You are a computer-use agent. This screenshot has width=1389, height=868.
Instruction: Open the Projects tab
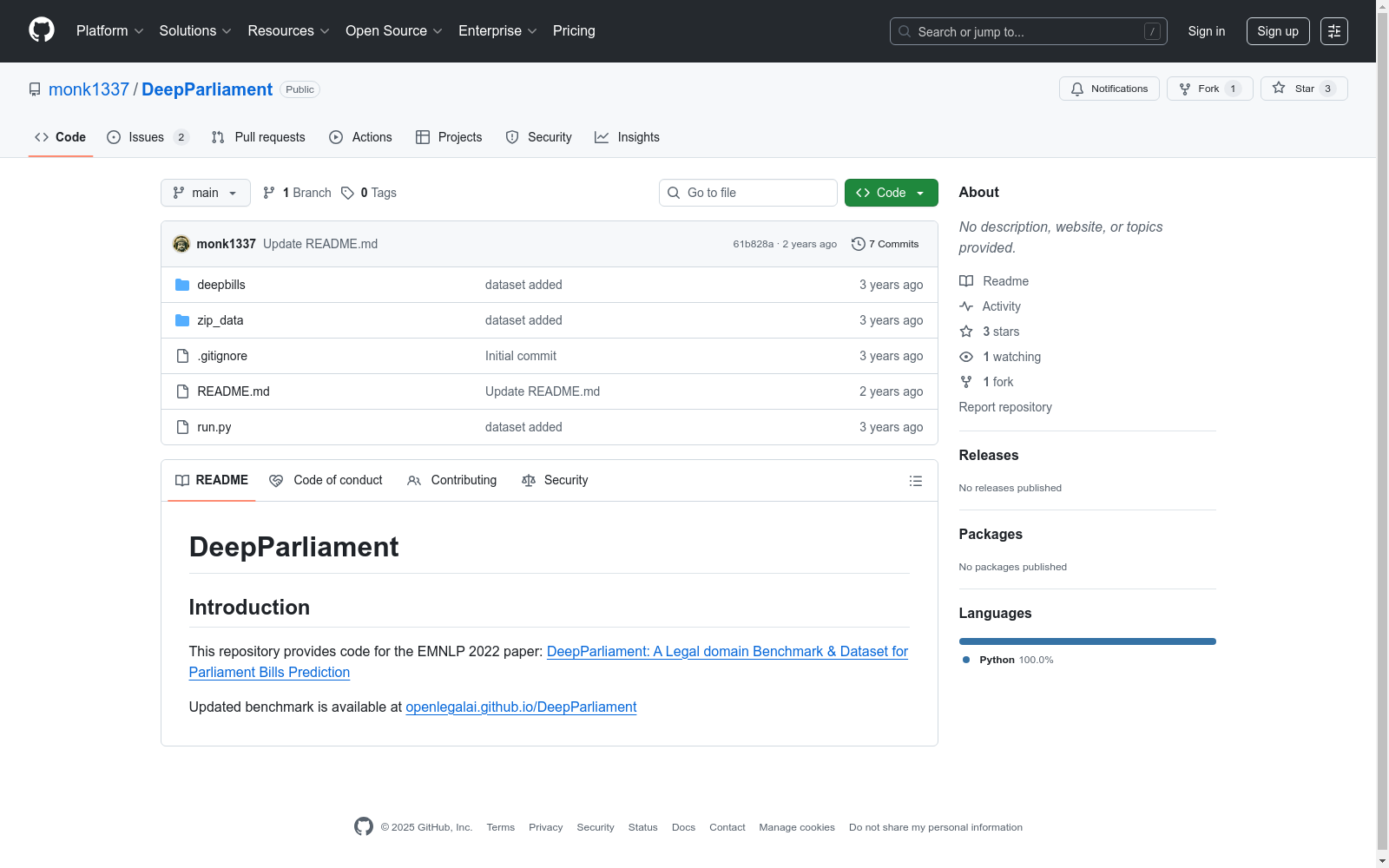click(x=449, y=137)
